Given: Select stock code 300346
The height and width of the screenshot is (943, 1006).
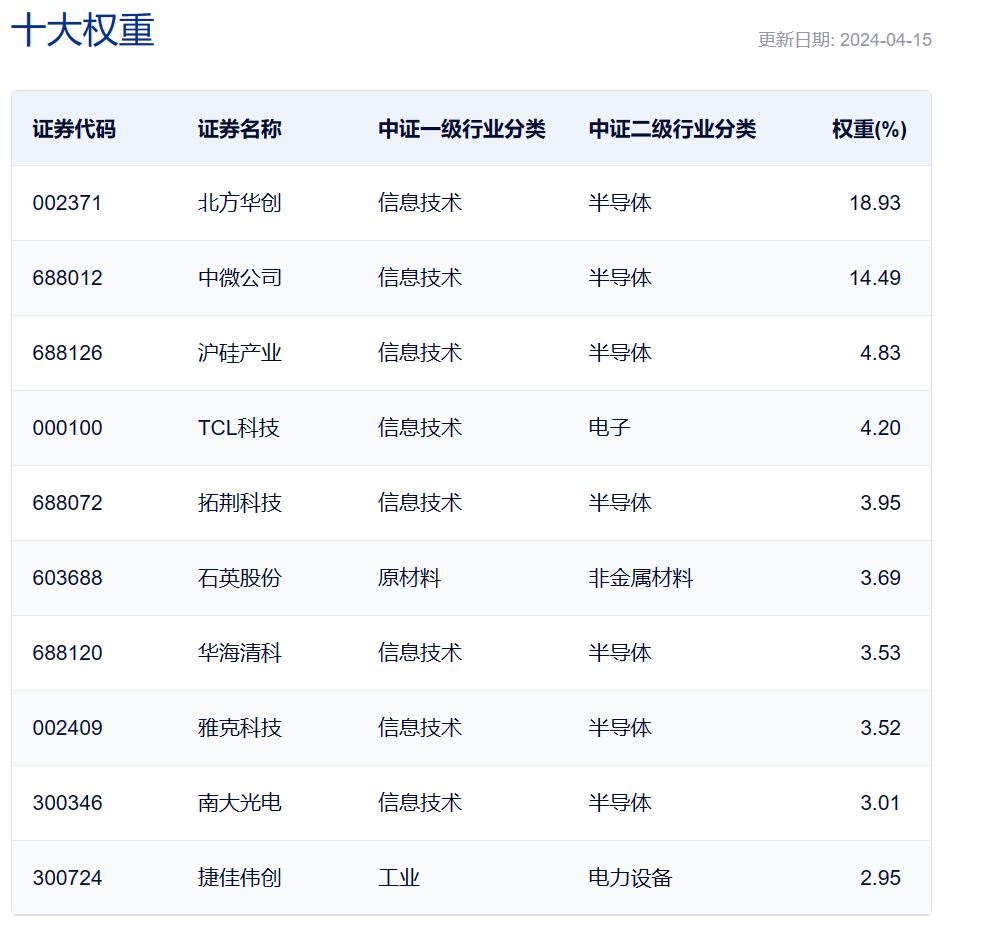Looking at the screenshot, I should pos(67,803).
